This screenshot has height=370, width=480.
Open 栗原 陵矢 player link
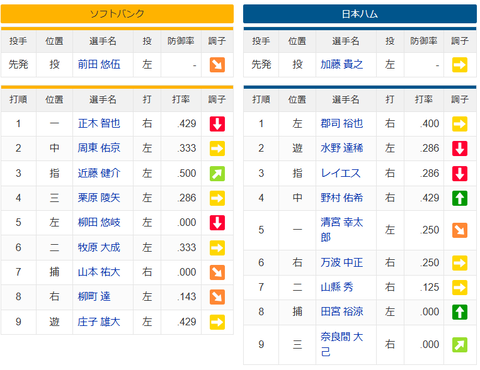click(x=99, y=198)
